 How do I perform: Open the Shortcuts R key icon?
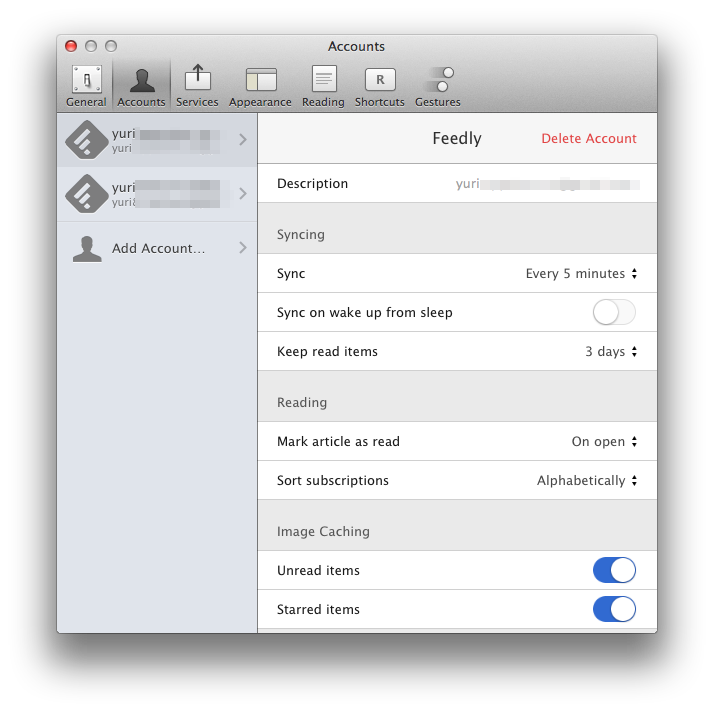pyautogui.click(x=380, y=80)
